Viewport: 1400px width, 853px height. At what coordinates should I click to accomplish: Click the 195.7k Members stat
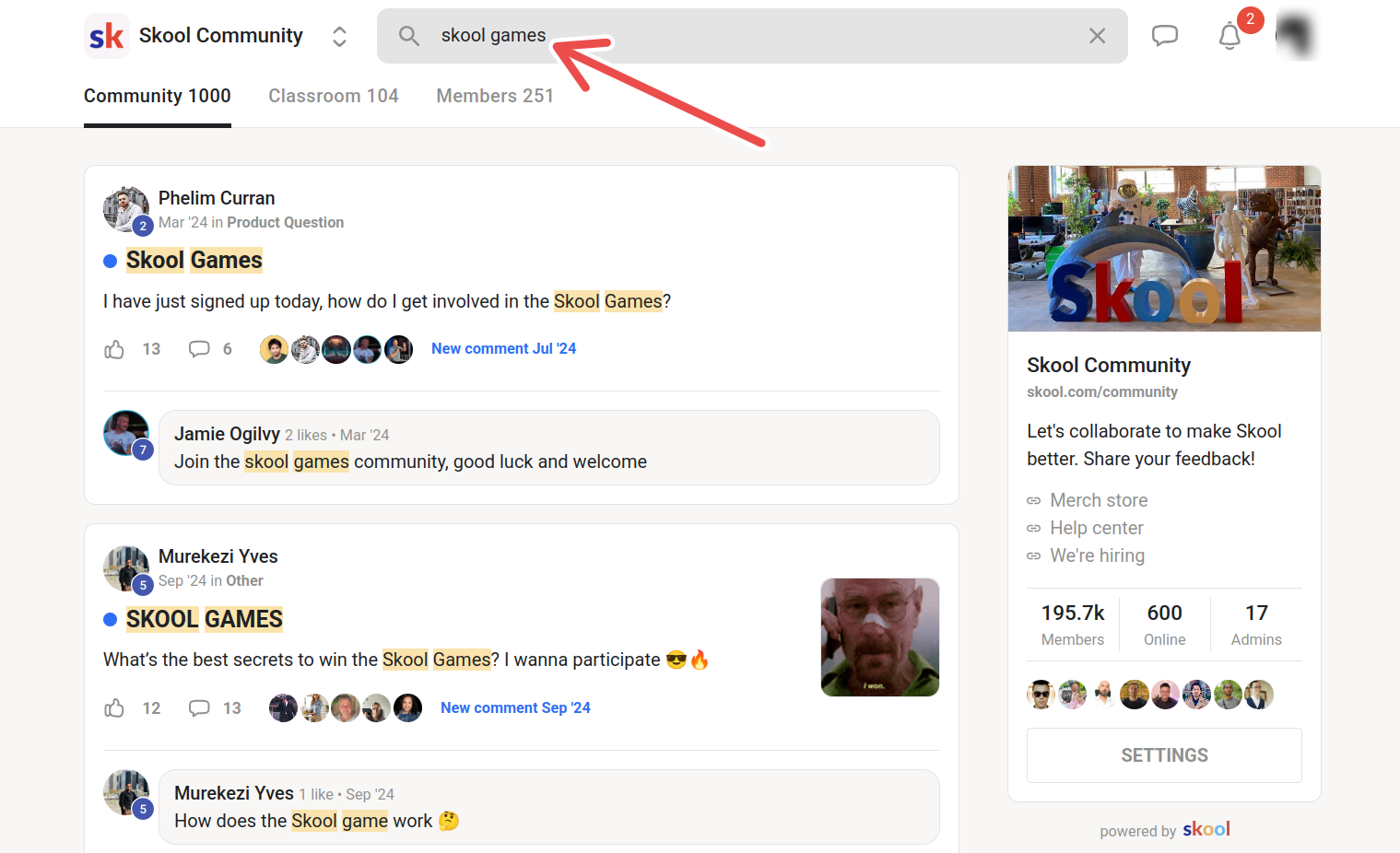[1073, 625]
